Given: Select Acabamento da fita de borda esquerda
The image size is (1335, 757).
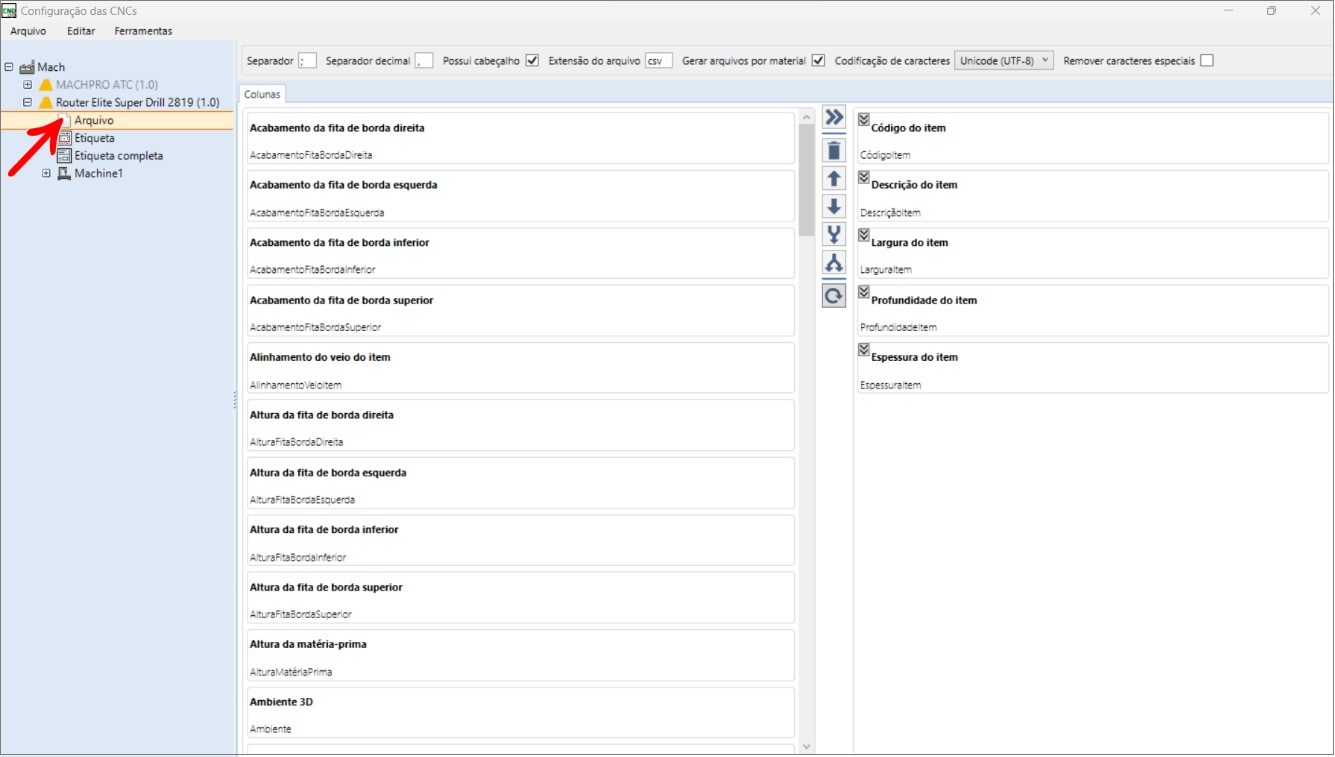Looking at the screenshot, I should point(520,196).
